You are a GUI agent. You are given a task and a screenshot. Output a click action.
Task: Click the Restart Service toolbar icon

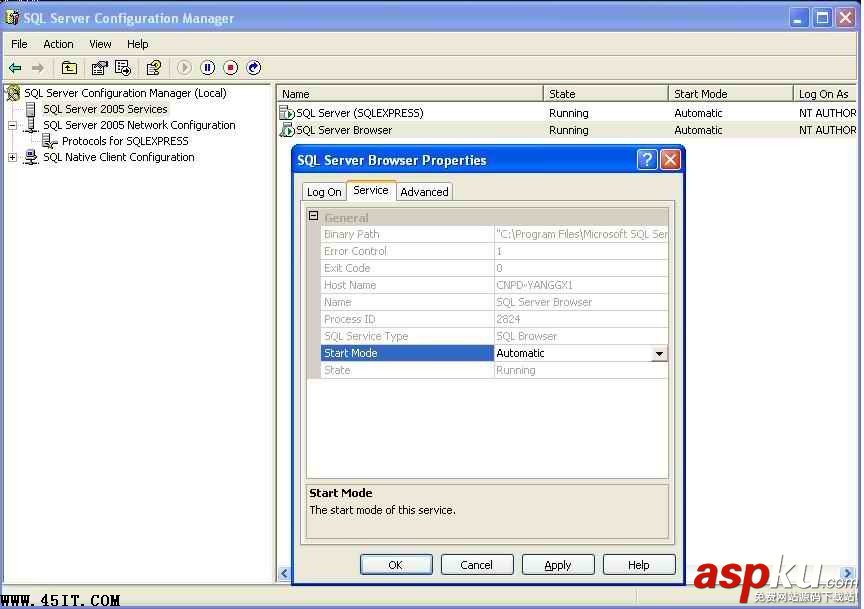point(253,68)
